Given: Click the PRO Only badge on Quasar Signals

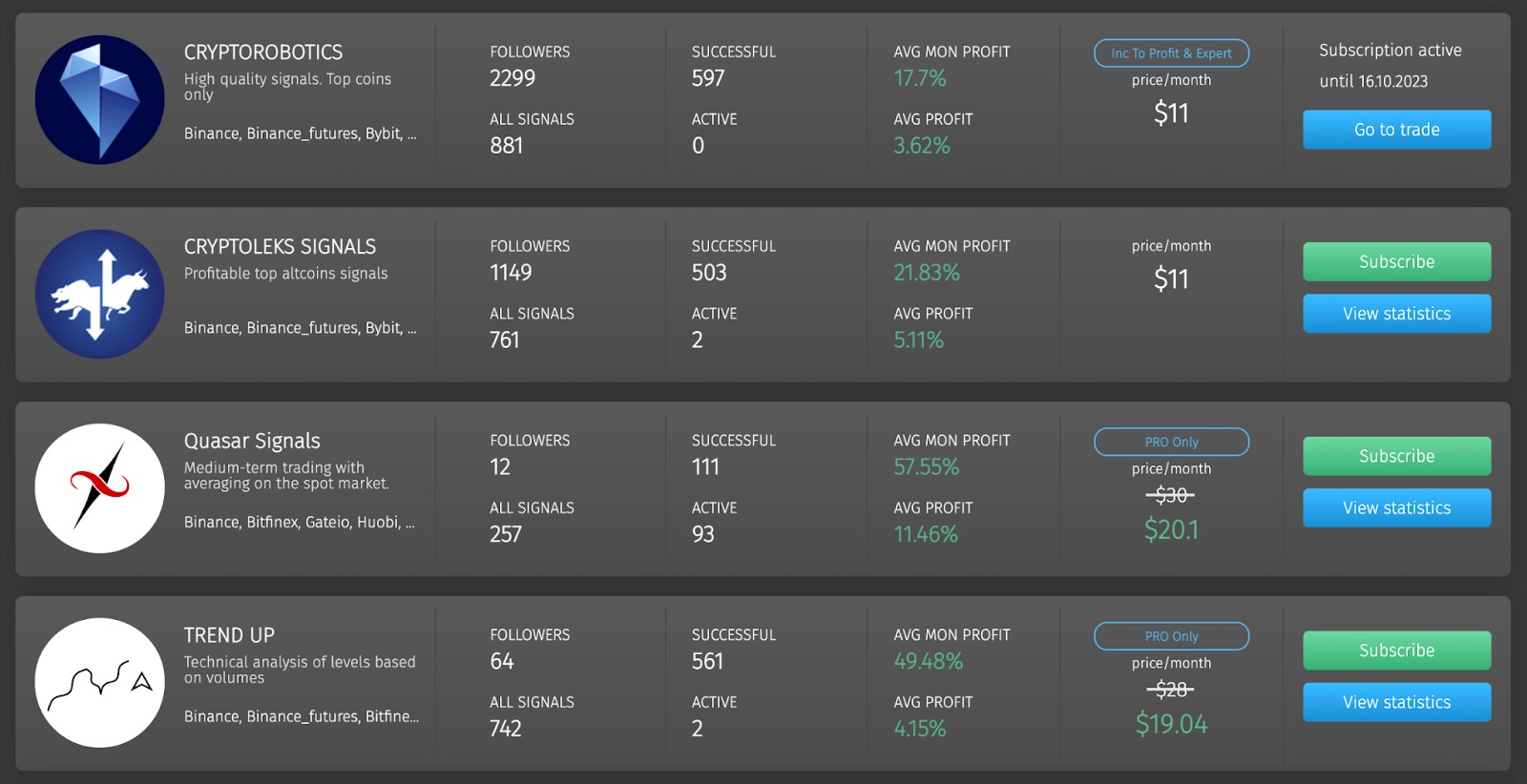Looking at the screenshot, I should (x=1171, y=442).
